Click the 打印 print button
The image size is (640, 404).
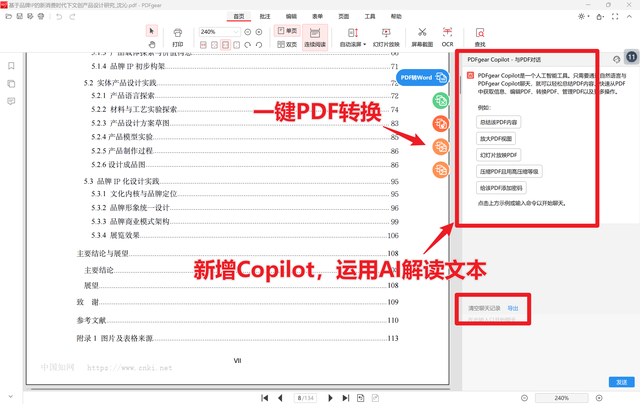[x=178, y=38]
